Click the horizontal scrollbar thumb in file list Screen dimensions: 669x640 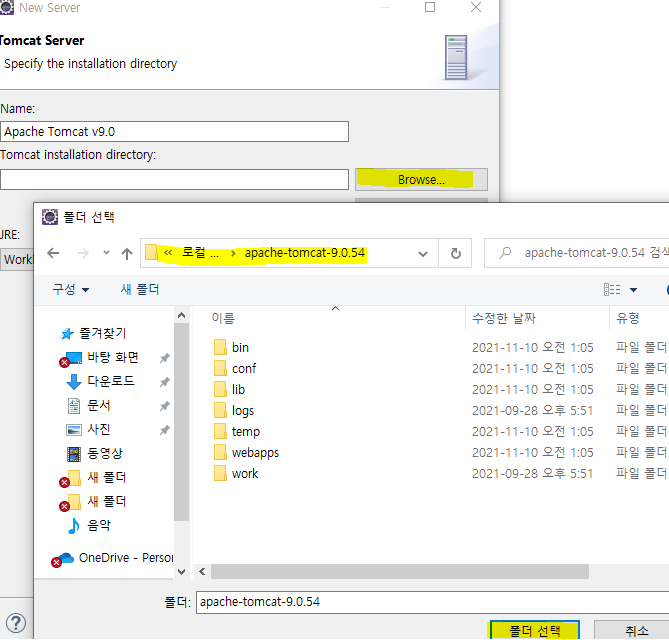[400, 571]
